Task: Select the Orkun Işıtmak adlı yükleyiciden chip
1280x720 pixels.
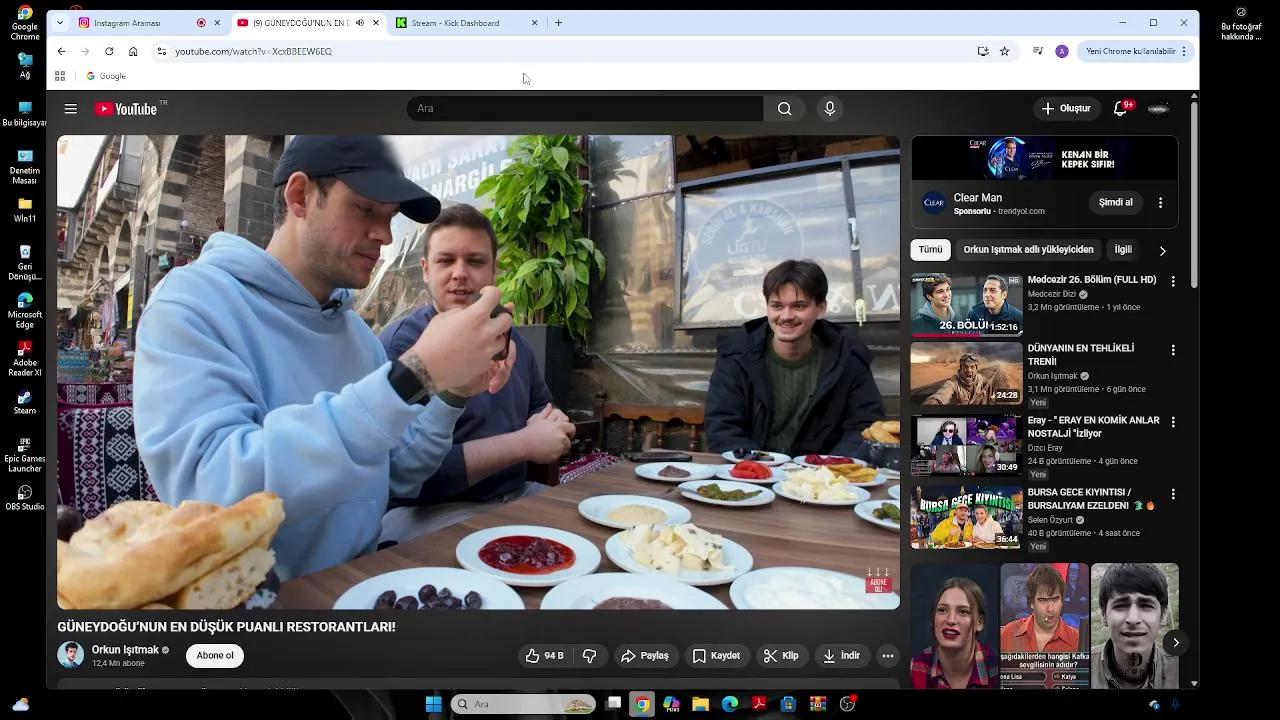Action: [1028, 250]
